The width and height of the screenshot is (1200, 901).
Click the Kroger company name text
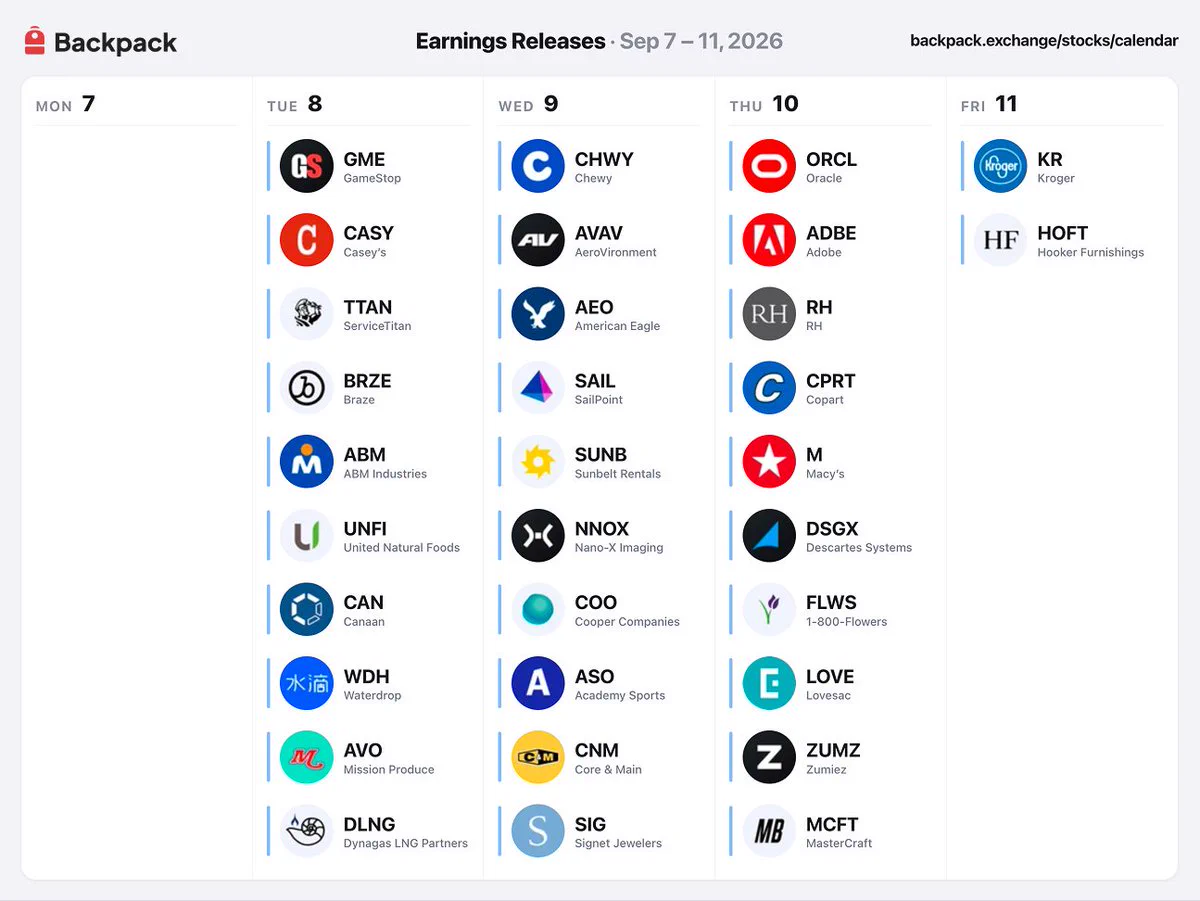[x=1056, y=178]
